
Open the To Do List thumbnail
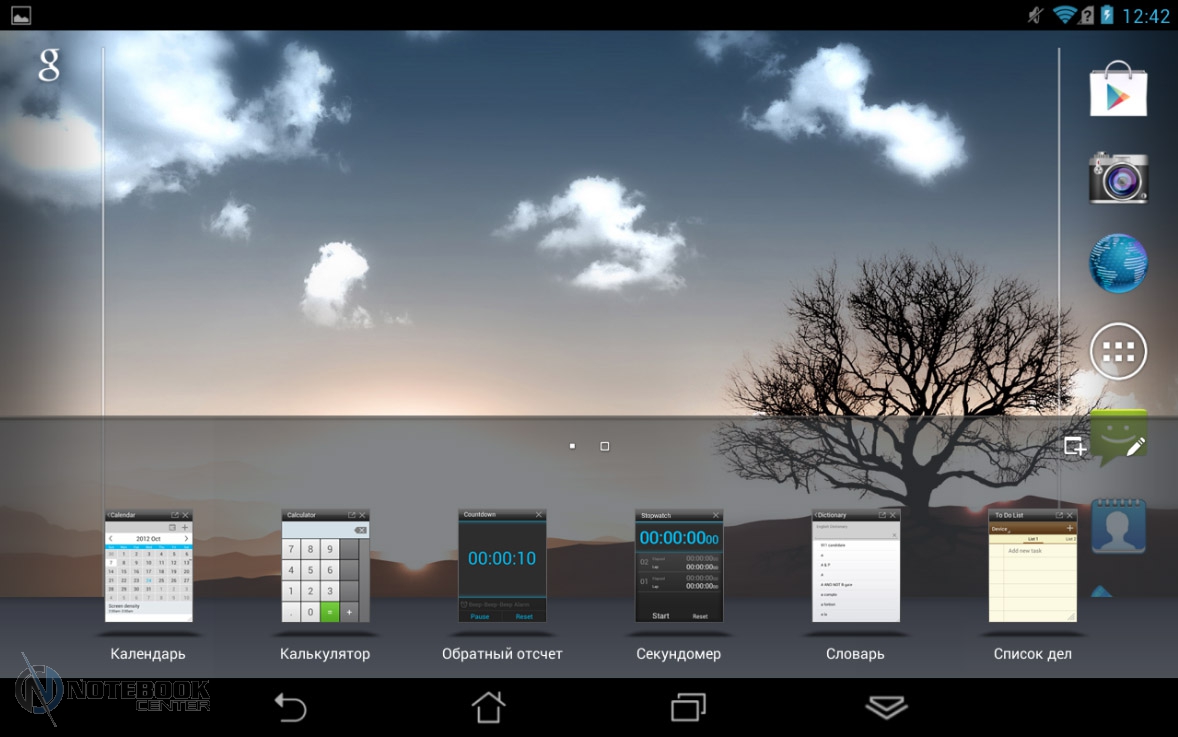click(1032, 566)
